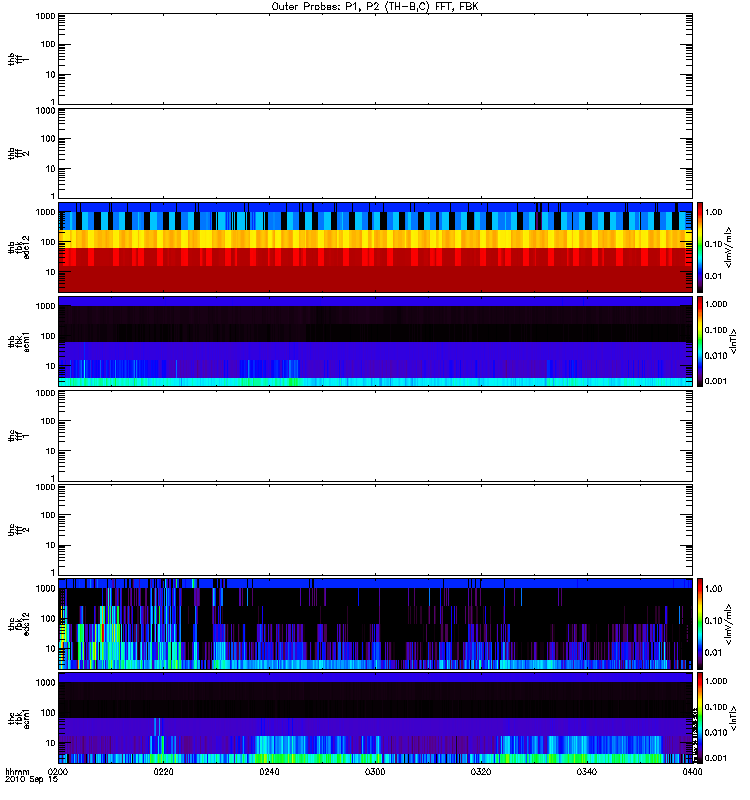
Task: Click inside the thc fbk scm1 spectrogram panel
Action: click(375, 718)
